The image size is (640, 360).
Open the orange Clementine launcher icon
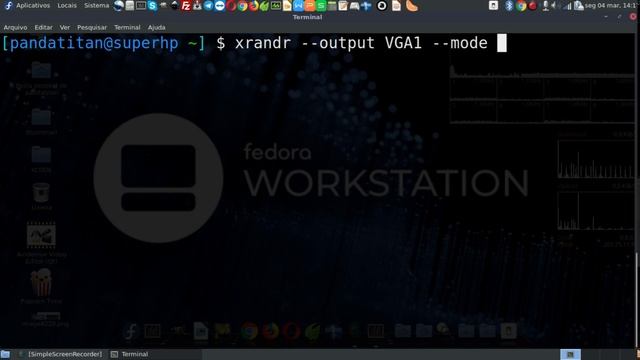click(x=412, y=6)
